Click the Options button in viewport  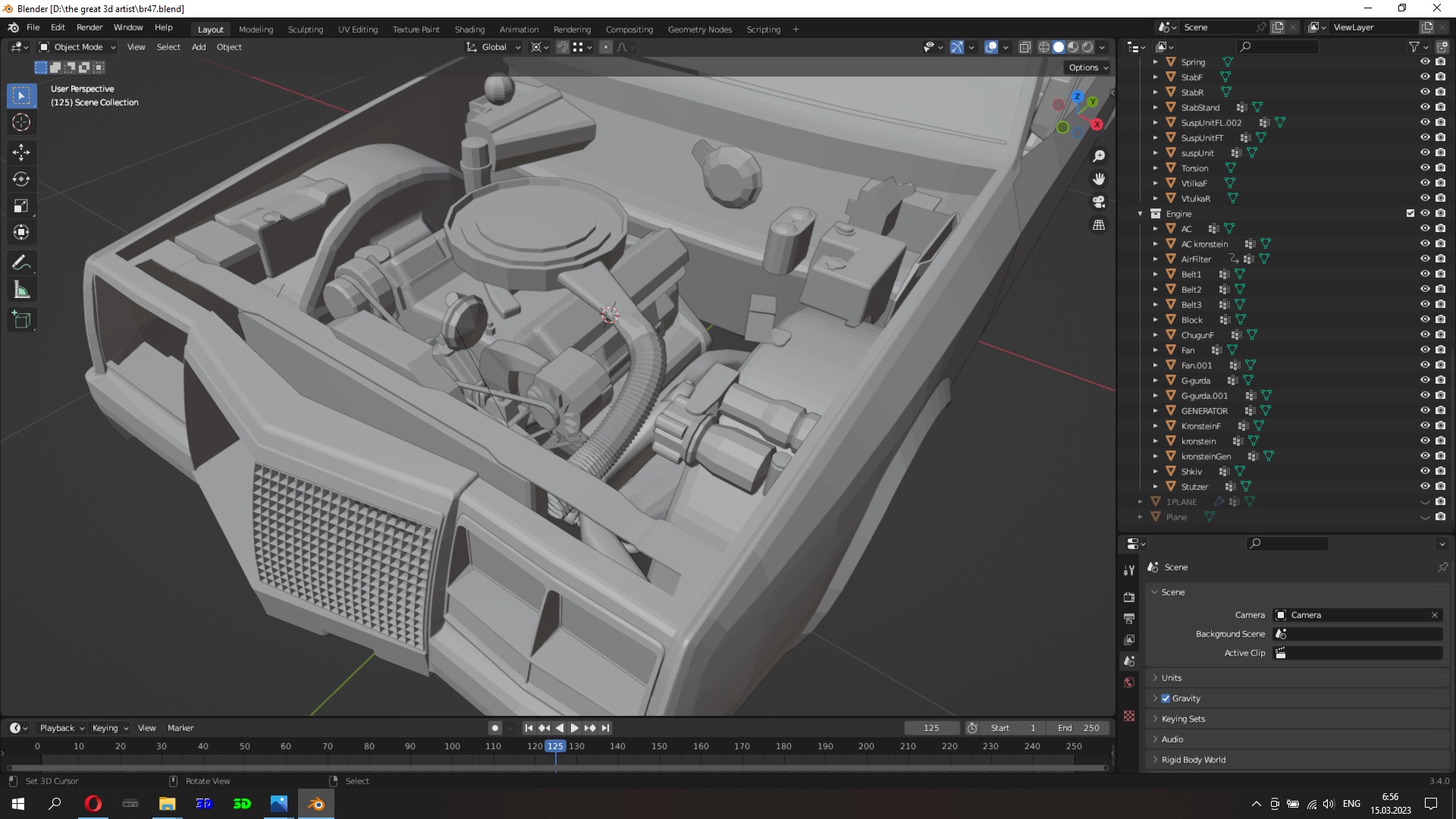[1087, 67]
